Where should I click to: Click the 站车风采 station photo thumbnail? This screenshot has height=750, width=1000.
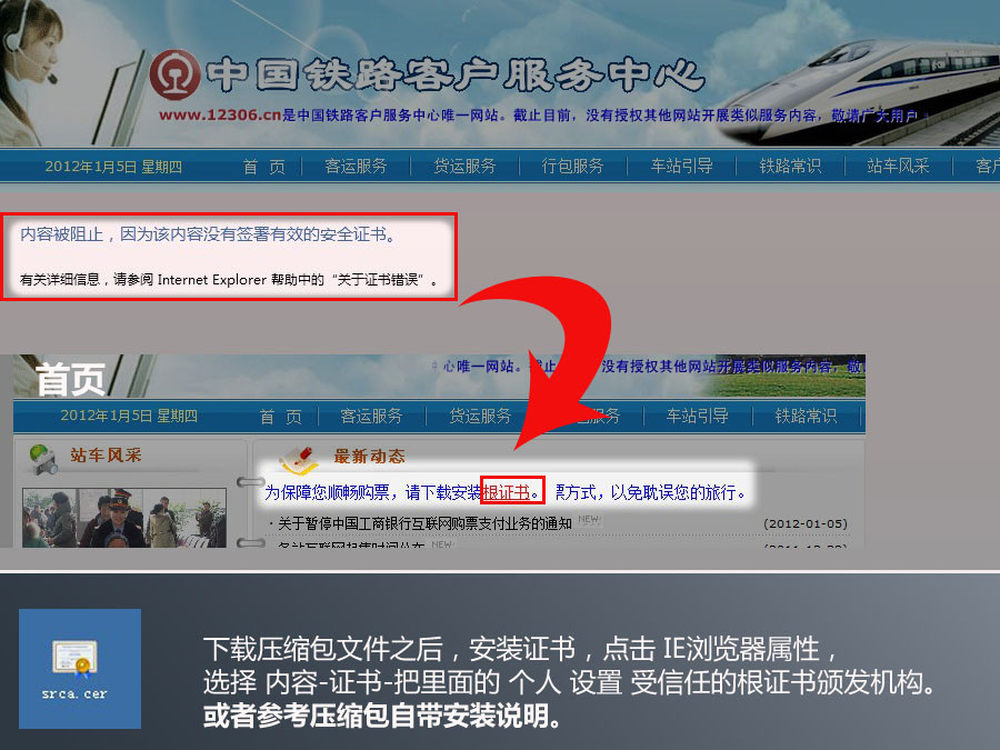point(124,518)
